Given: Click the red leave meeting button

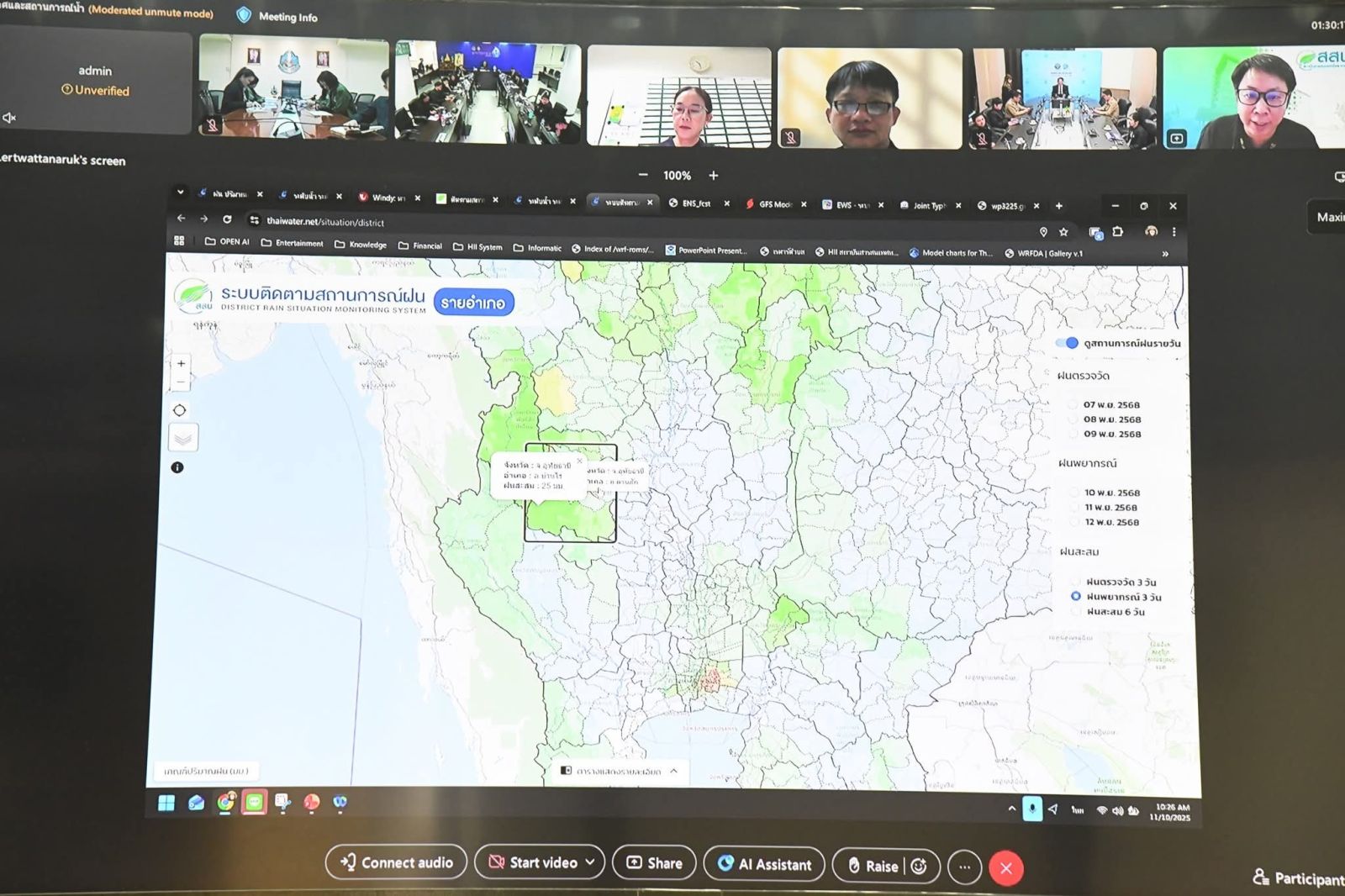Looking at the screenshot, I should pos(1005,868).
